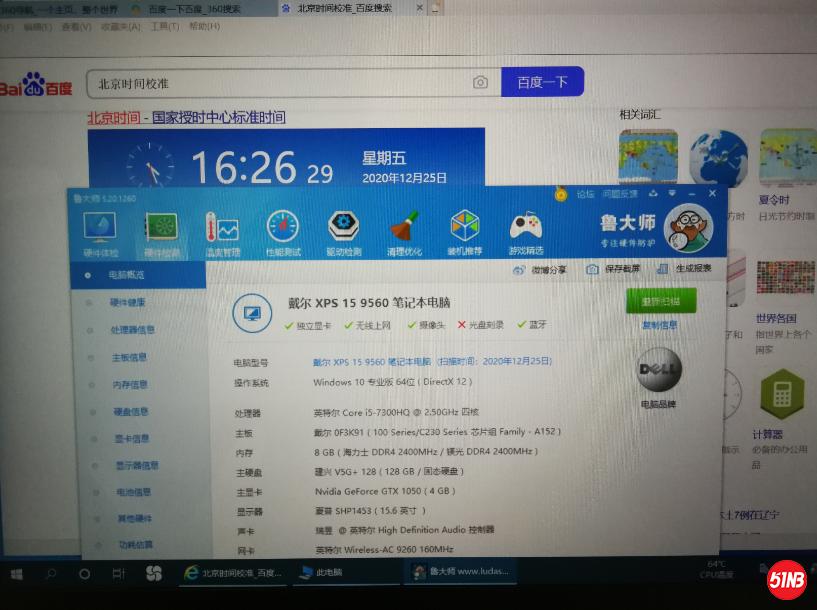The image size is (817, 610).
Task: Open 帮助(H) browser menu
Action: click(204, 26)
